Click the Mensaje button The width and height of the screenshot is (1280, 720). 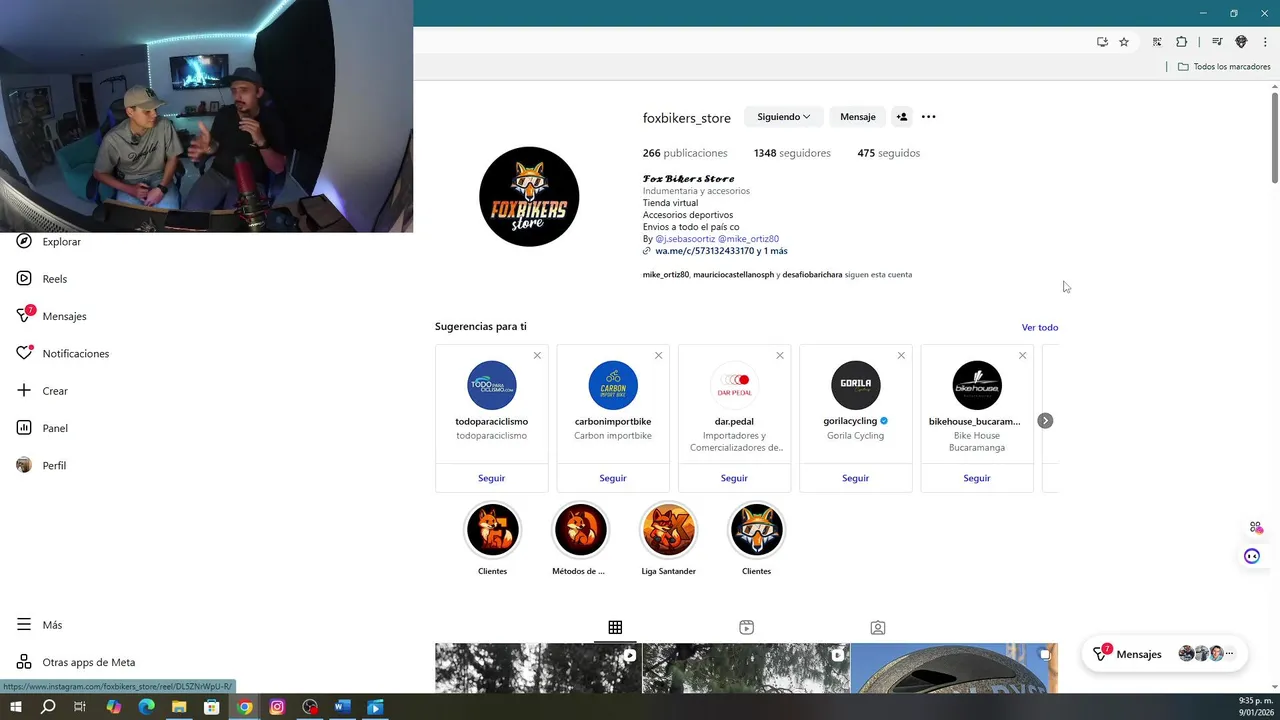pos(857,117)
